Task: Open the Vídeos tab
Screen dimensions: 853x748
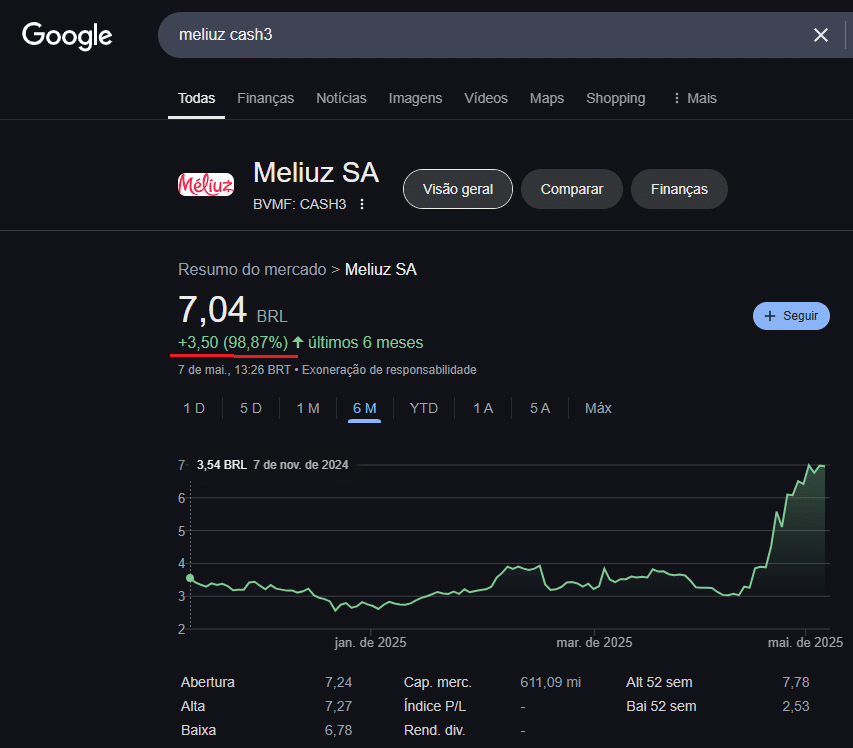Action: [x=486, y=98]
